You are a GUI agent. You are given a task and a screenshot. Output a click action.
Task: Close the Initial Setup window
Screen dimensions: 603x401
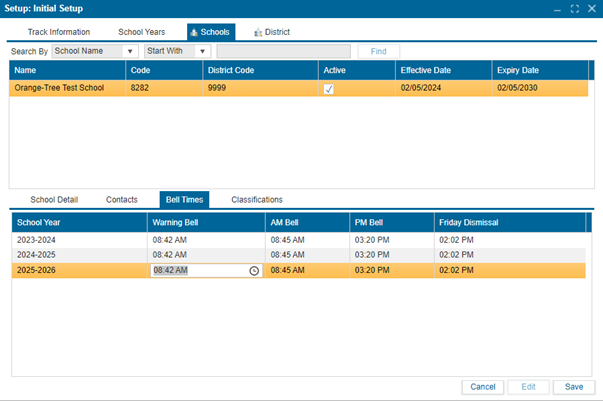click(591, 8)
